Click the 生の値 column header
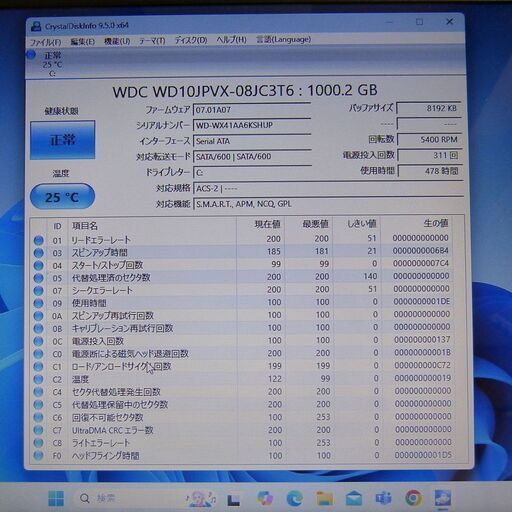This screenshot has width=512, height=512. click(435, 223)
